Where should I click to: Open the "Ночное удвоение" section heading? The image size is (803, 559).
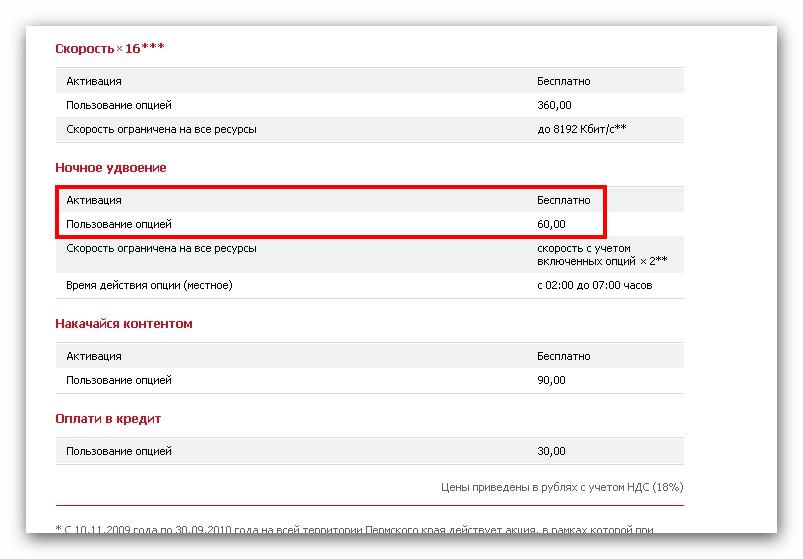[111, 168]
